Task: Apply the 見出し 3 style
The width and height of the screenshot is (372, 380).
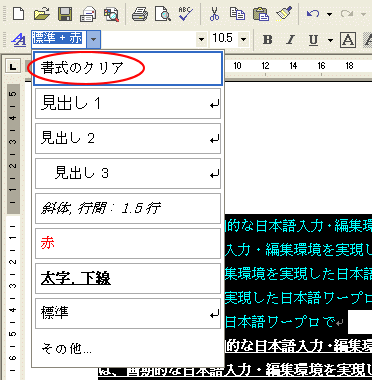Action: 128,174
